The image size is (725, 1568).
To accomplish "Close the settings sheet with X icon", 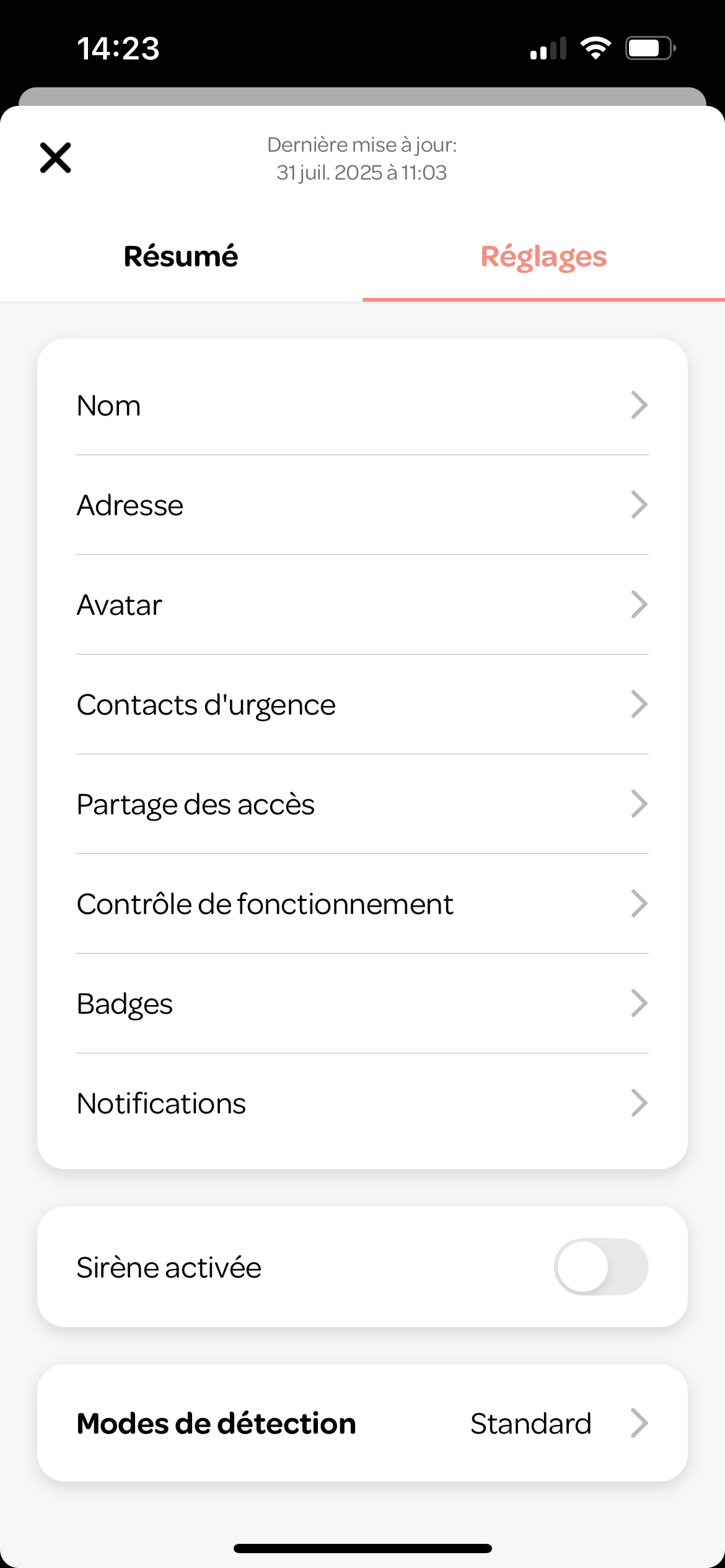I will pyautogui.click(x=56, y=158).
